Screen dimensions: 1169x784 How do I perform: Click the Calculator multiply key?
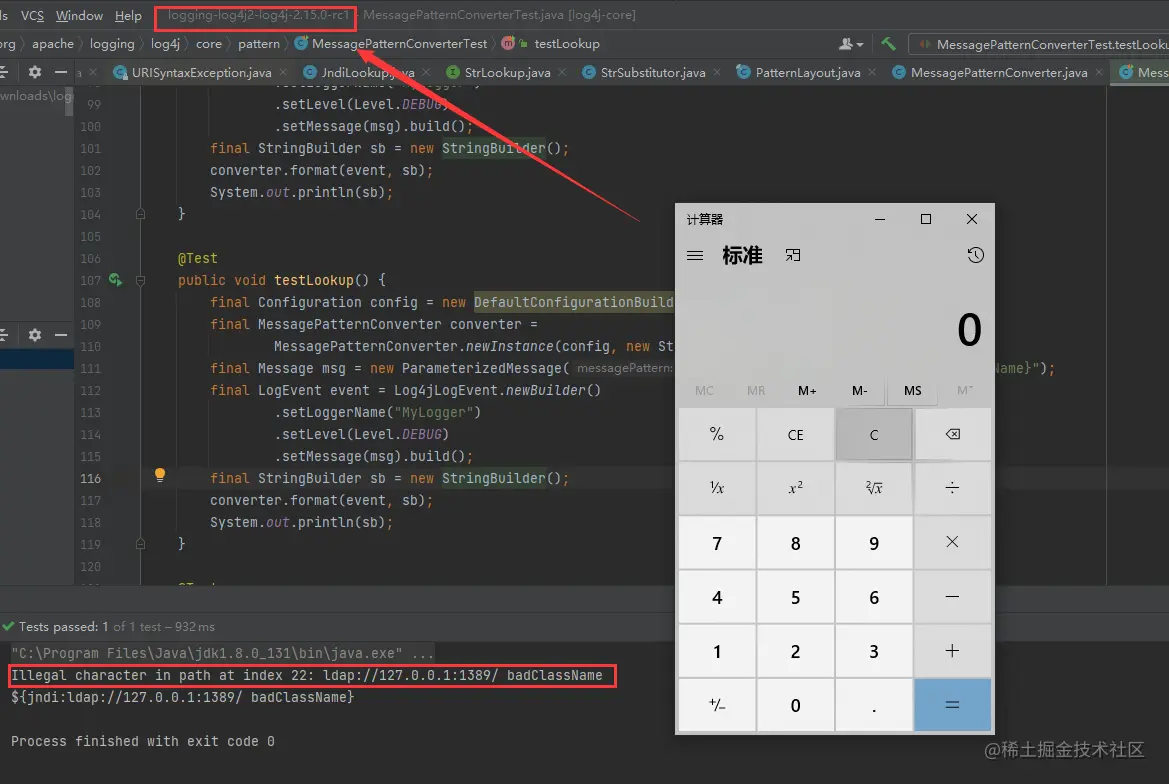[953, 543]
